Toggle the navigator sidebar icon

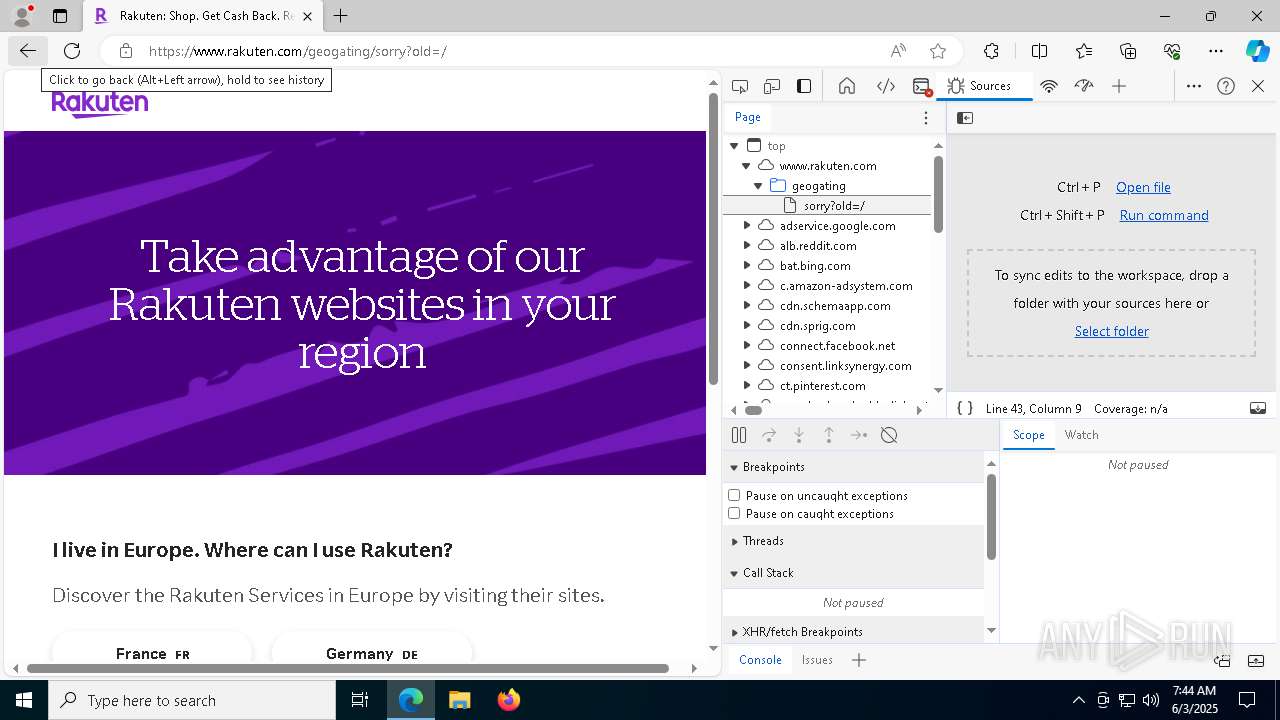[x=965, y=118]
